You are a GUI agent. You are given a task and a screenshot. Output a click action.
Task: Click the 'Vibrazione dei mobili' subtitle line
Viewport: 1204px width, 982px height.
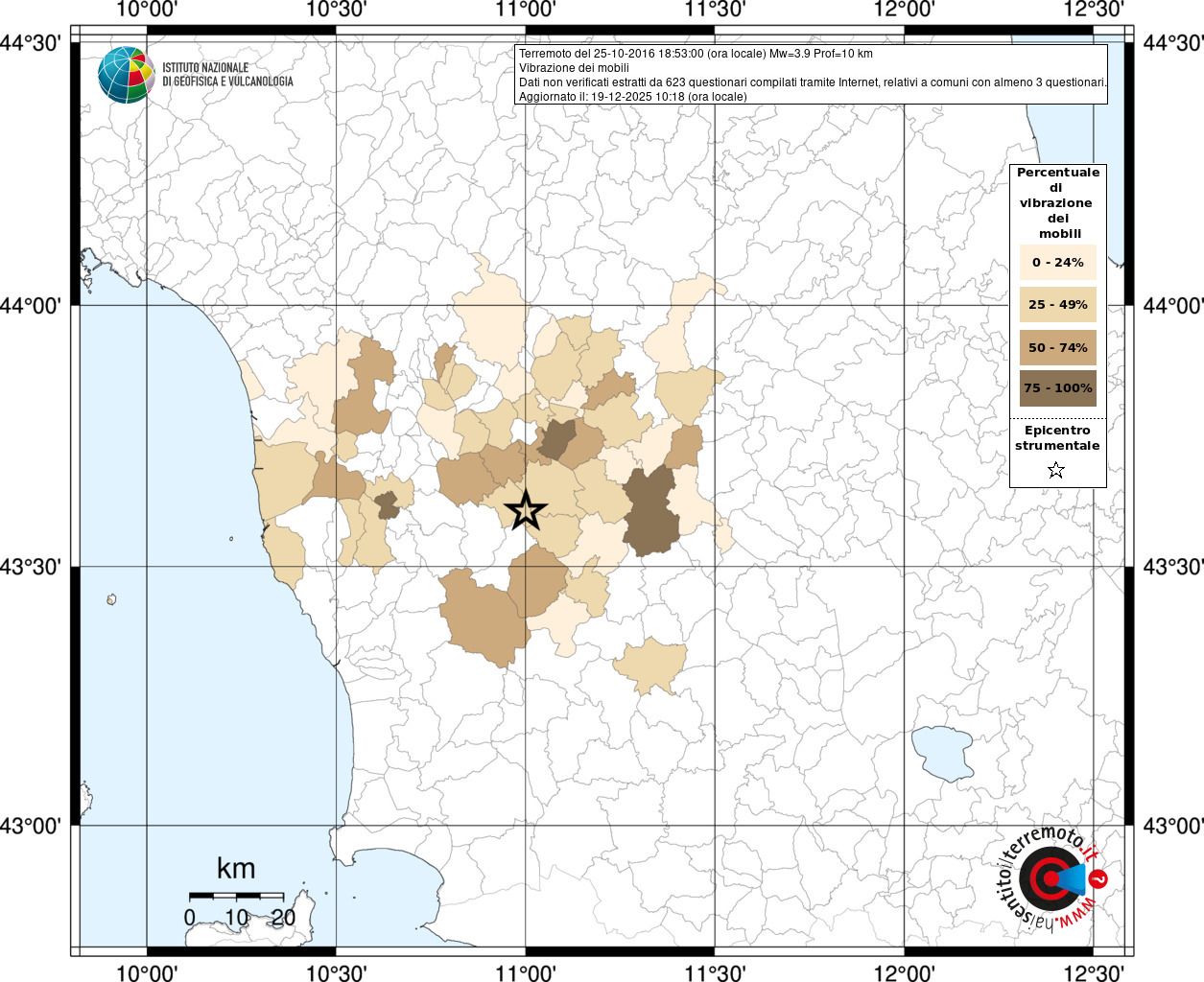[574, 68]
